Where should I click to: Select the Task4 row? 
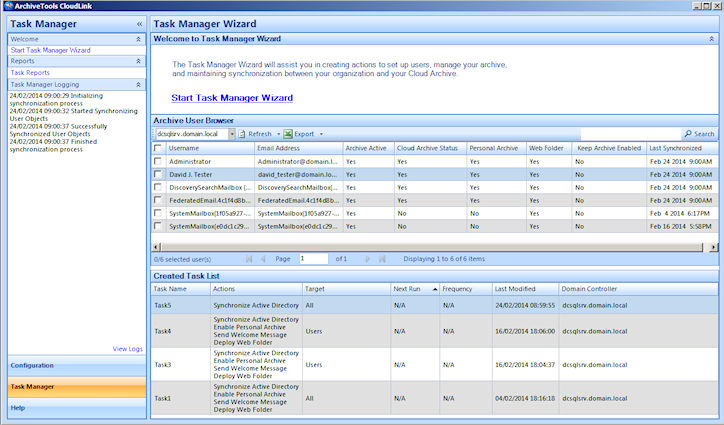click(x=434, y=331)
